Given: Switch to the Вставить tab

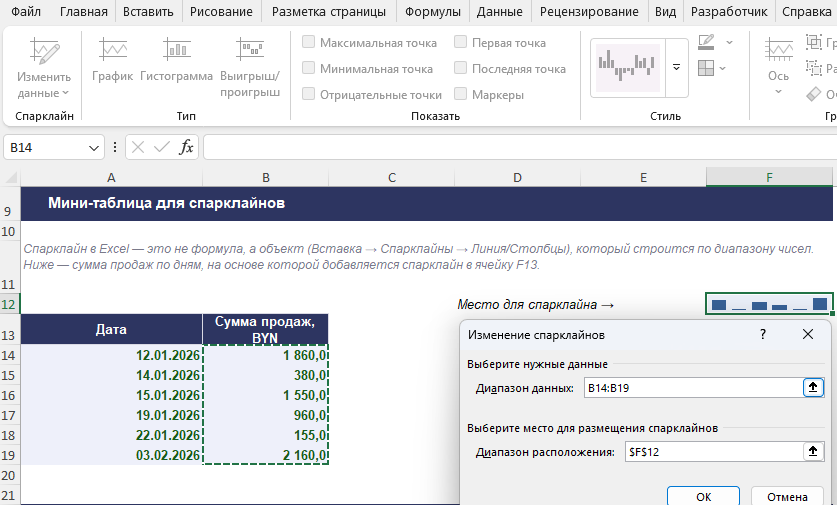Looking at the screenshot, I should pyautogui.click(x=148, y=12).
